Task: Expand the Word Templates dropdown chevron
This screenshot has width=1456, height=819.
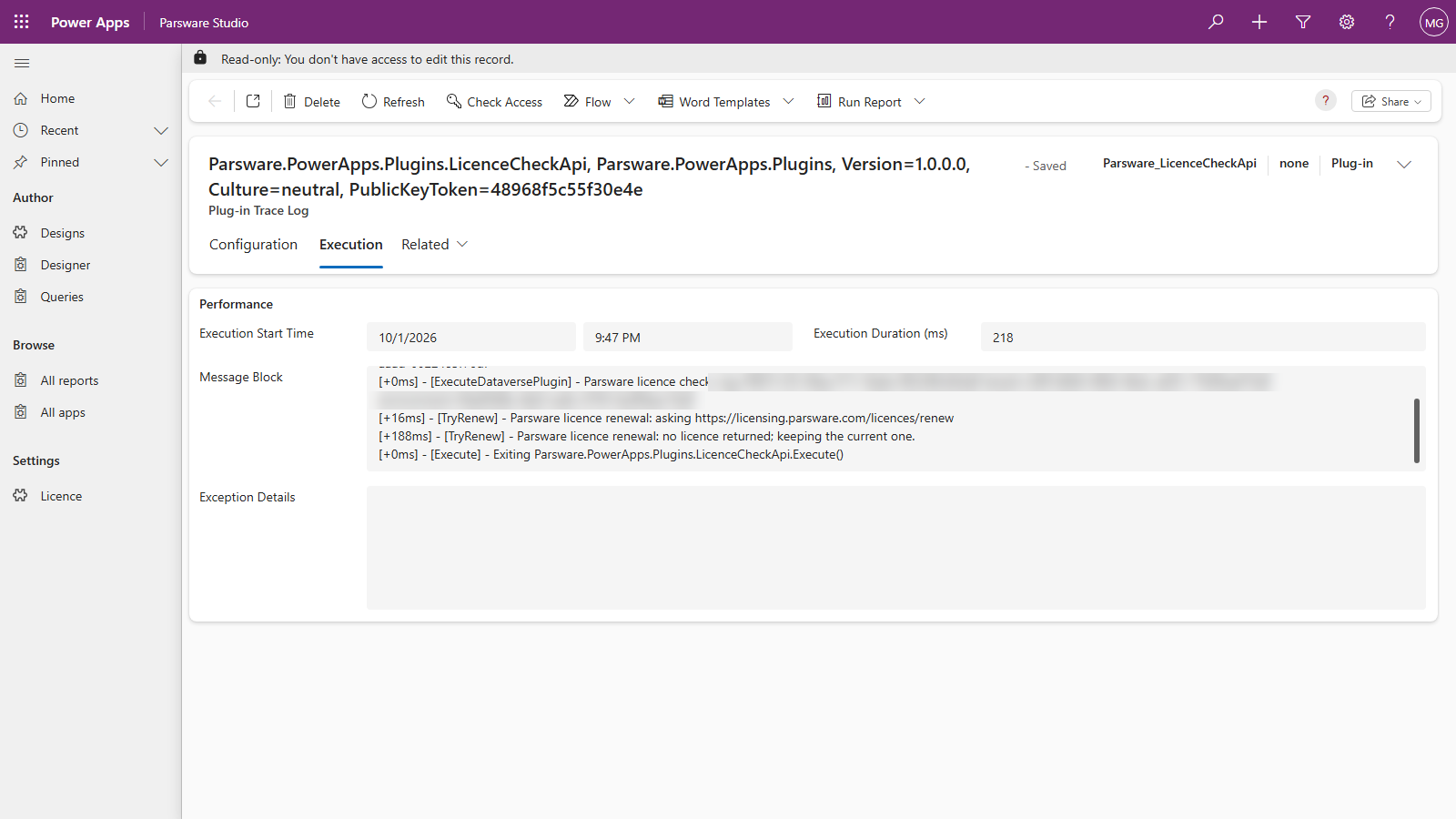Action: point(788,101)
